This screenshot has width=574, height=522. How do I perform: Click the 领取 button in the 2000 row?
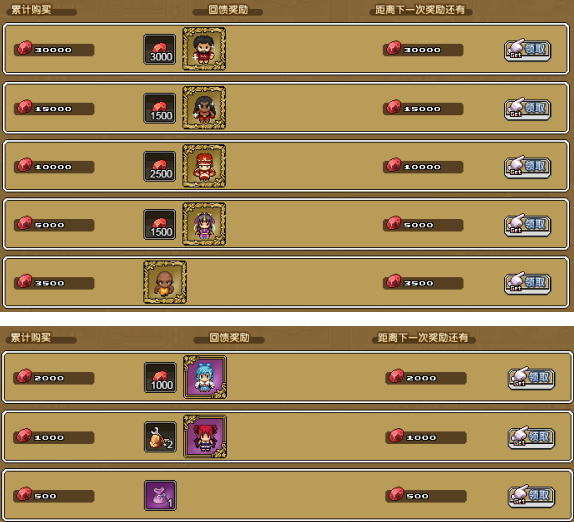click(531, 378)
